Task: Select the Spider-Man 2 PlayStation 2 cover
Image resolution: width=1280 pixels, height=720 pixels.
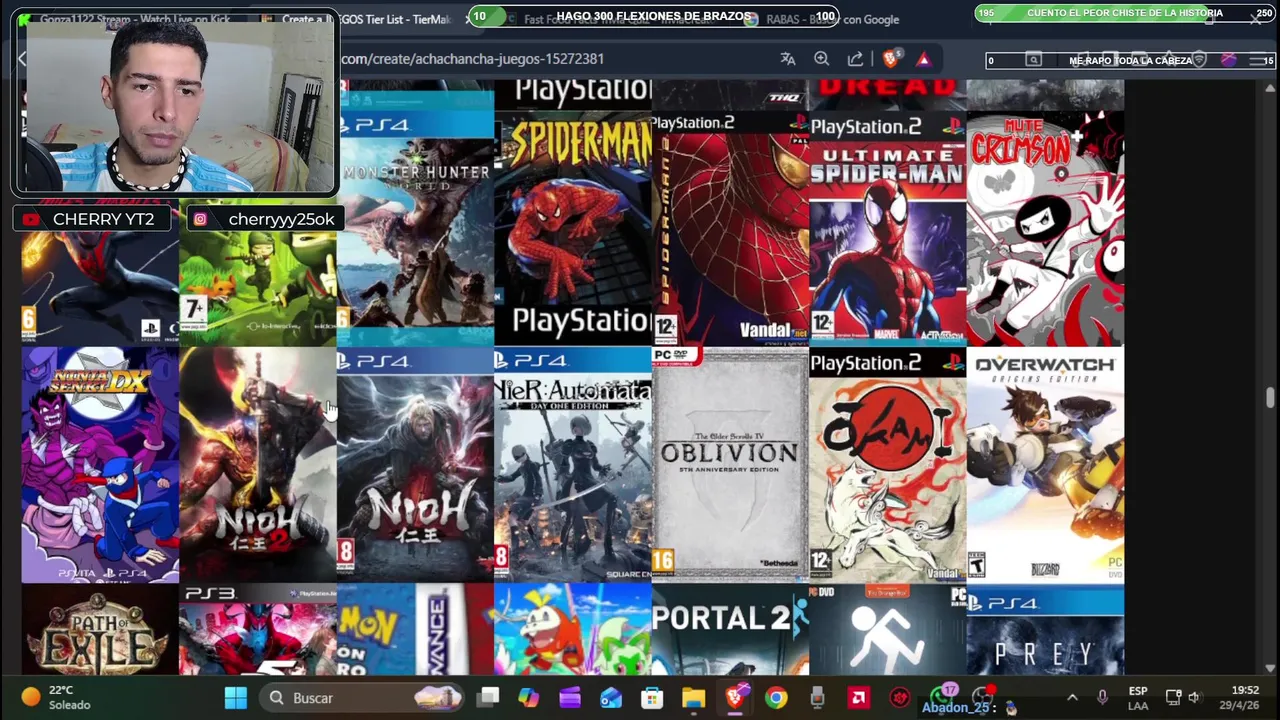Action: [x=730, y=228]
